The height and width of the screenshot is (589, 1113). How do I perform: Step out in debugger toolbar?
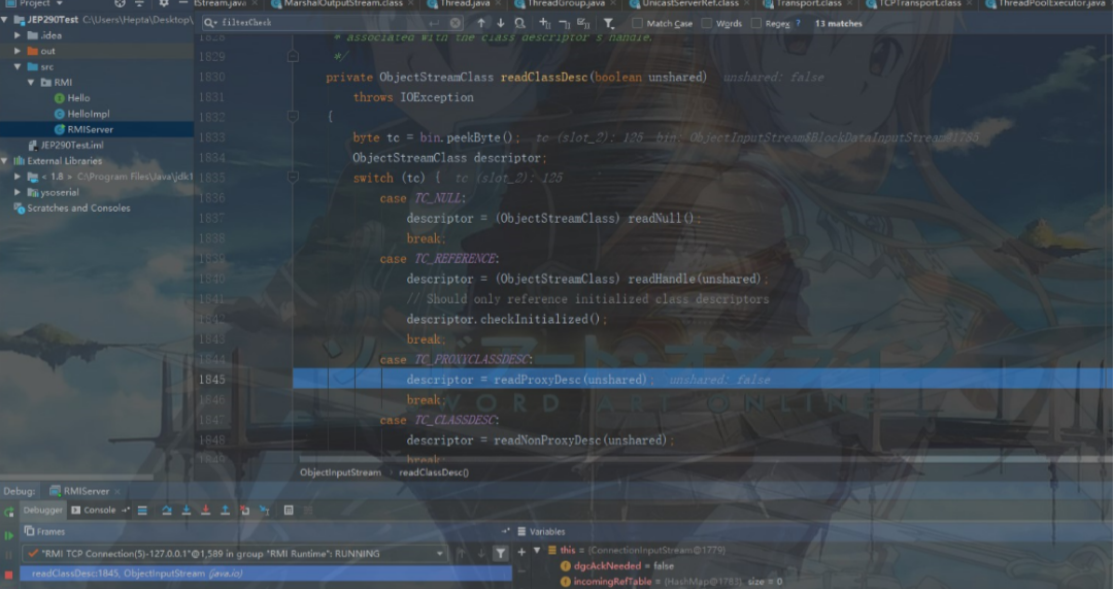point(225,510)
